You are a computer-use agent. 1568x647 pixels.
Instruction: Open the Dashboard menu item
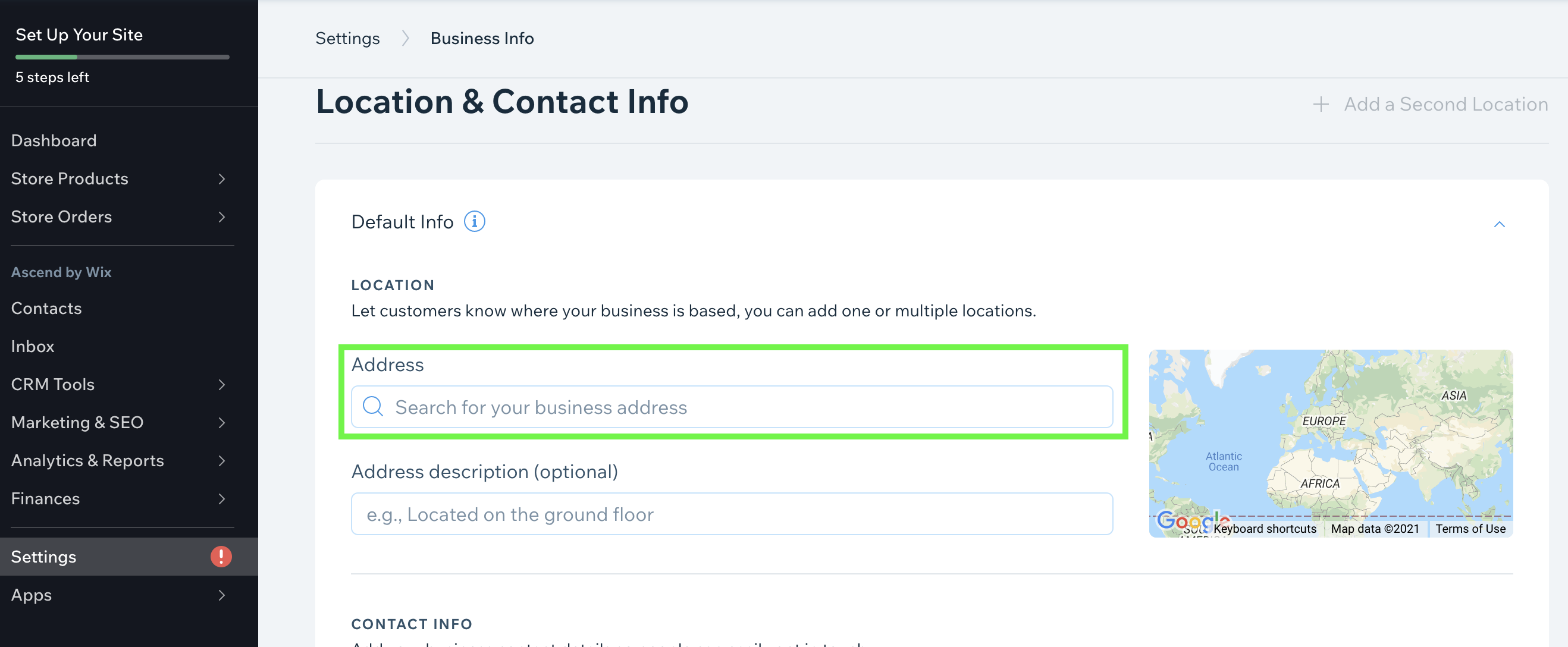[x=54, y=140]
